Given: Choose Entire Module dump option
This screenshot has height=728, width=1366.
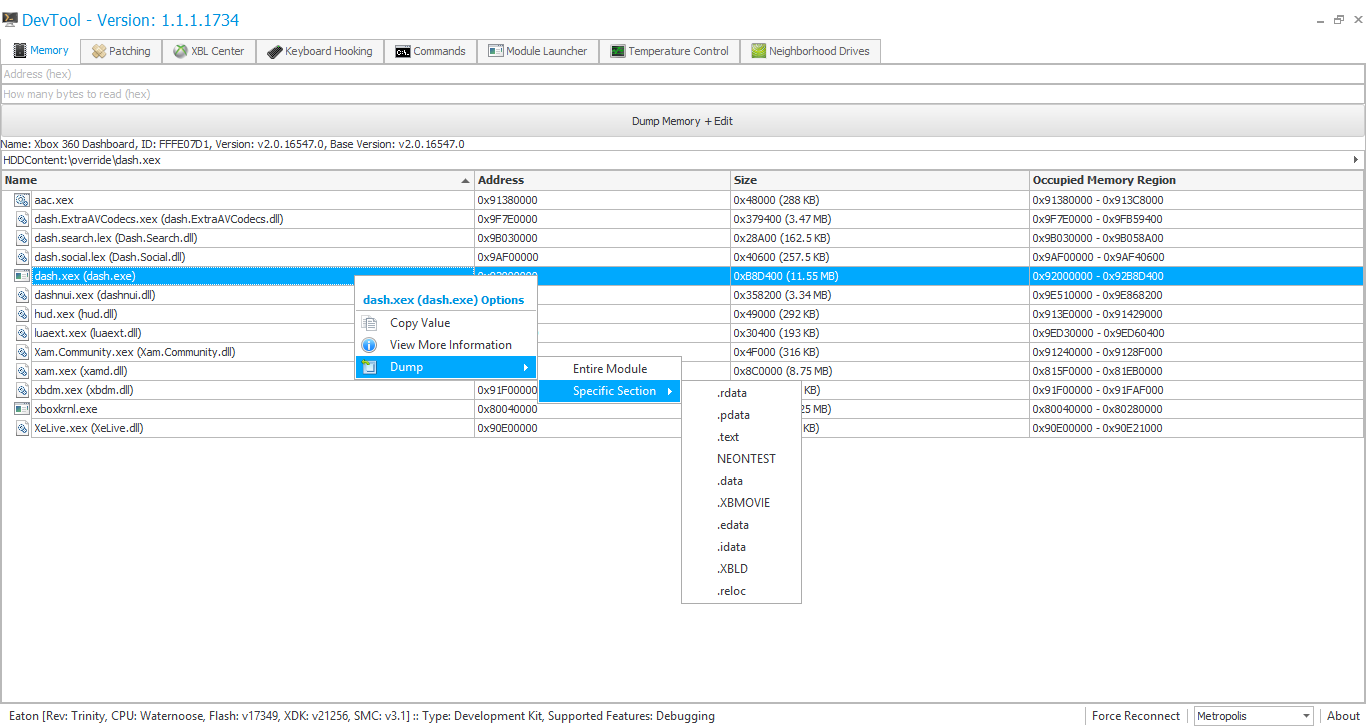Looking at the screenshot, I should (x=610, y=369).
